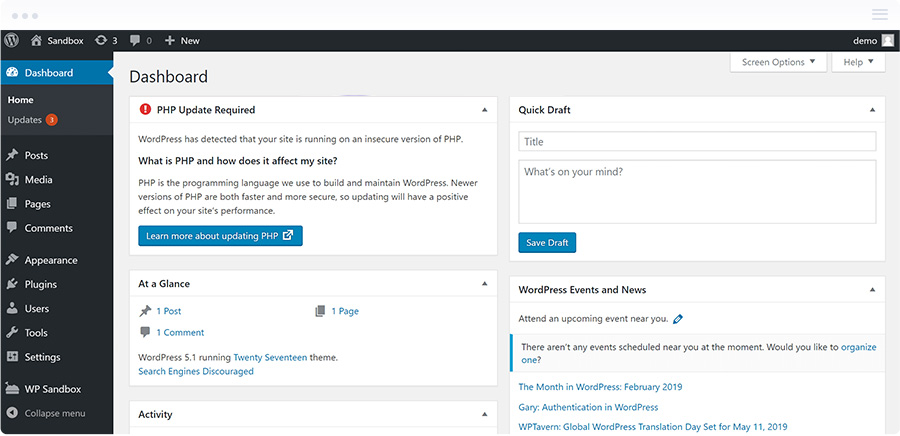Collapse the At a Glance panel

tap(484, 283)
